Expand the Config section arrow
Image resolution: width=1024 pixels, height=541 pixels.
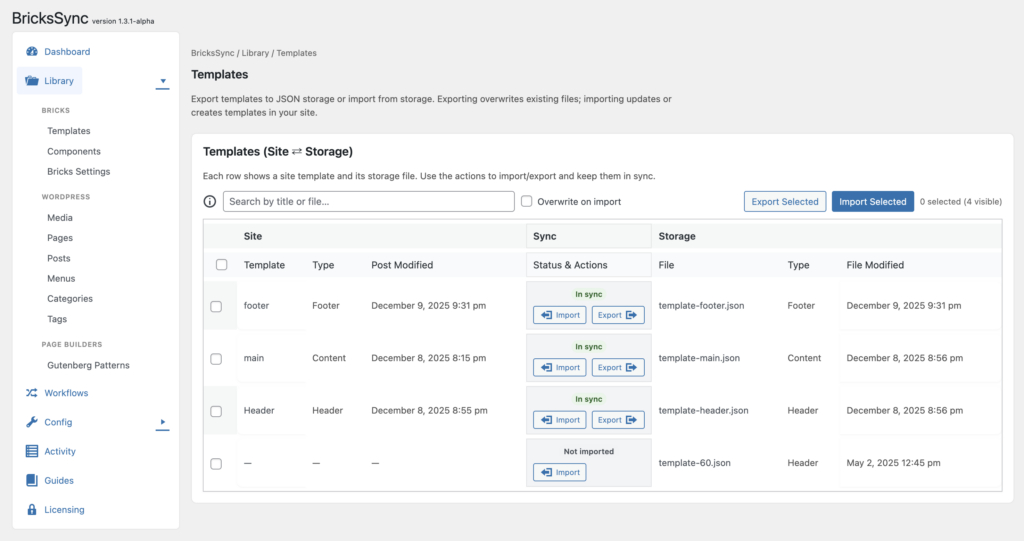162,422
